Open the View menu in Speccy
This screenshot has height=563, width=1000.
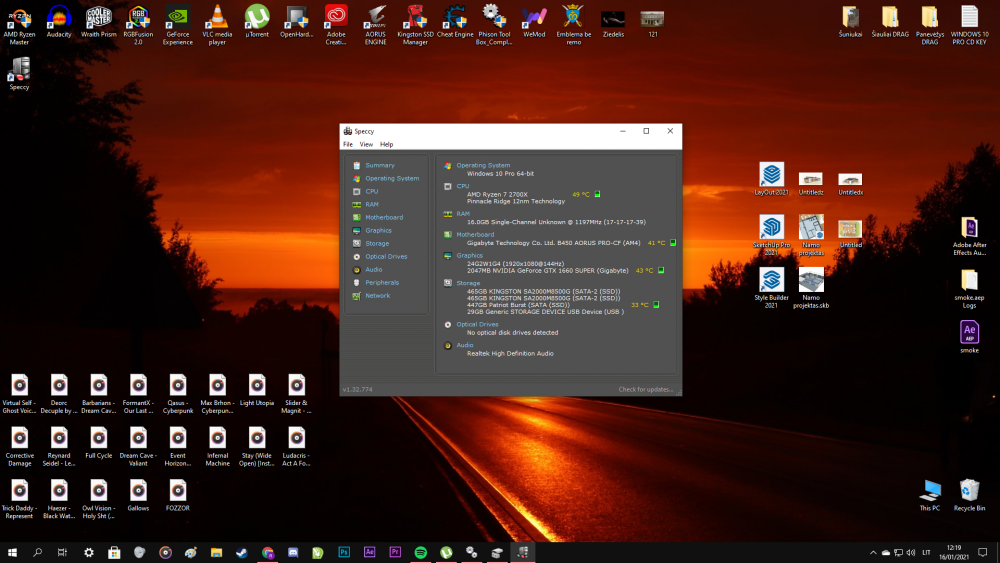tap(366, 145)
